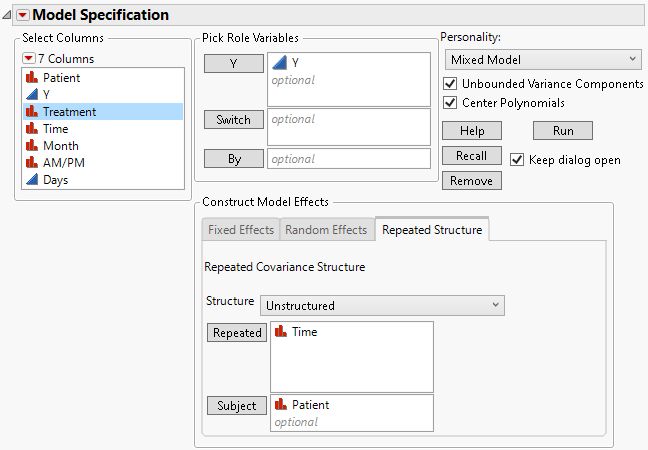The height and width of the screenshot is (450, 648).
Task: Click the nominal icon beside AM/PM
Action: point(31,162)
